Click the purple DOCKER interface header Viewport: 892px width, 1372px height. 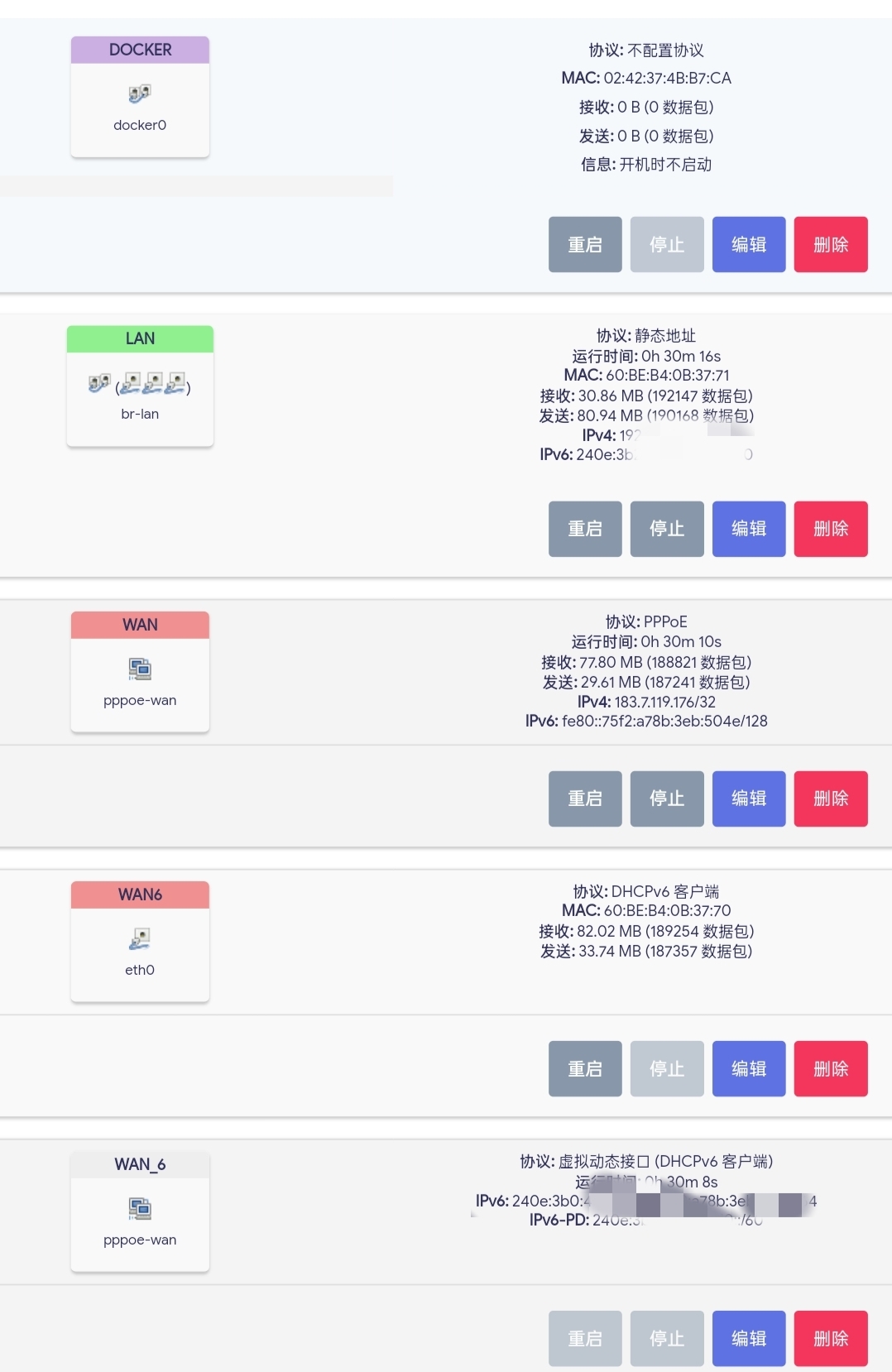click(x=139, y=50)
